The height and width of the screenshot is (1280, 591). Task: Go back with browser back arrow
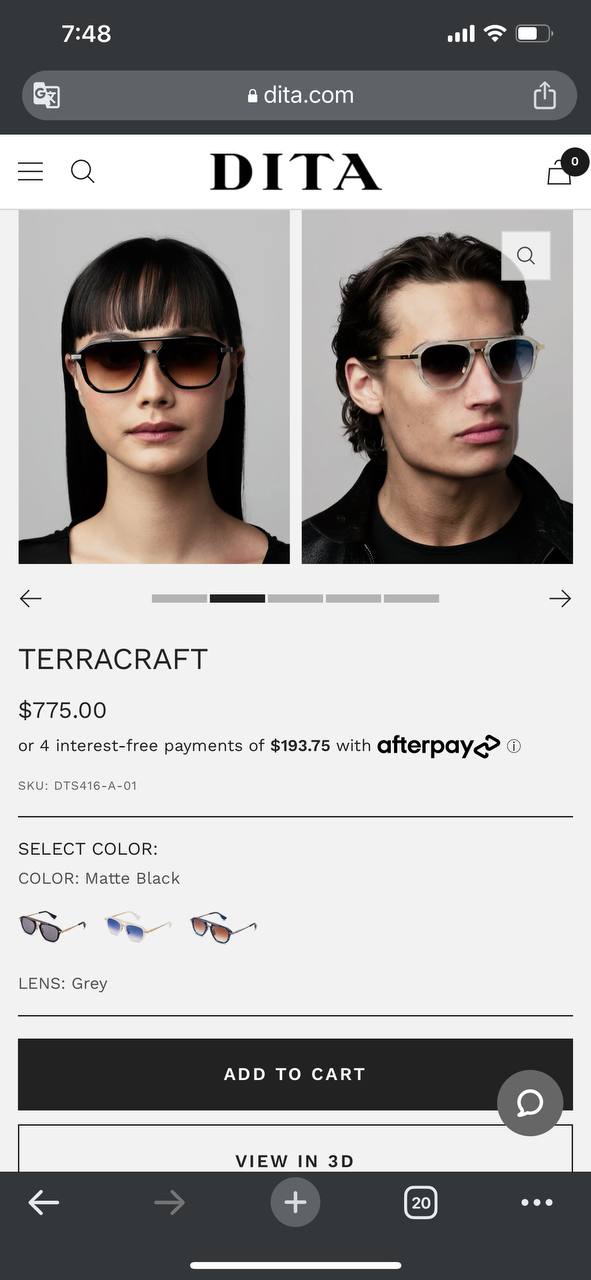[x=44, y=1202]
